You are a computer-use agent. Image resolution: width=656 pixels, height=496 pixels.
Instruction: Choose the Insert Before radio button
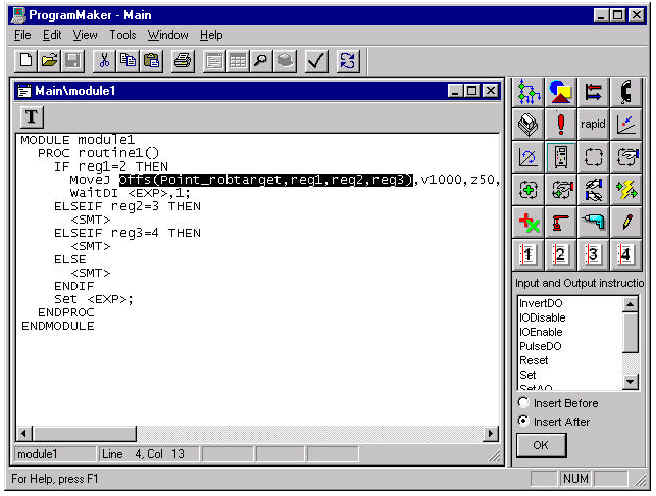point(523,402)
